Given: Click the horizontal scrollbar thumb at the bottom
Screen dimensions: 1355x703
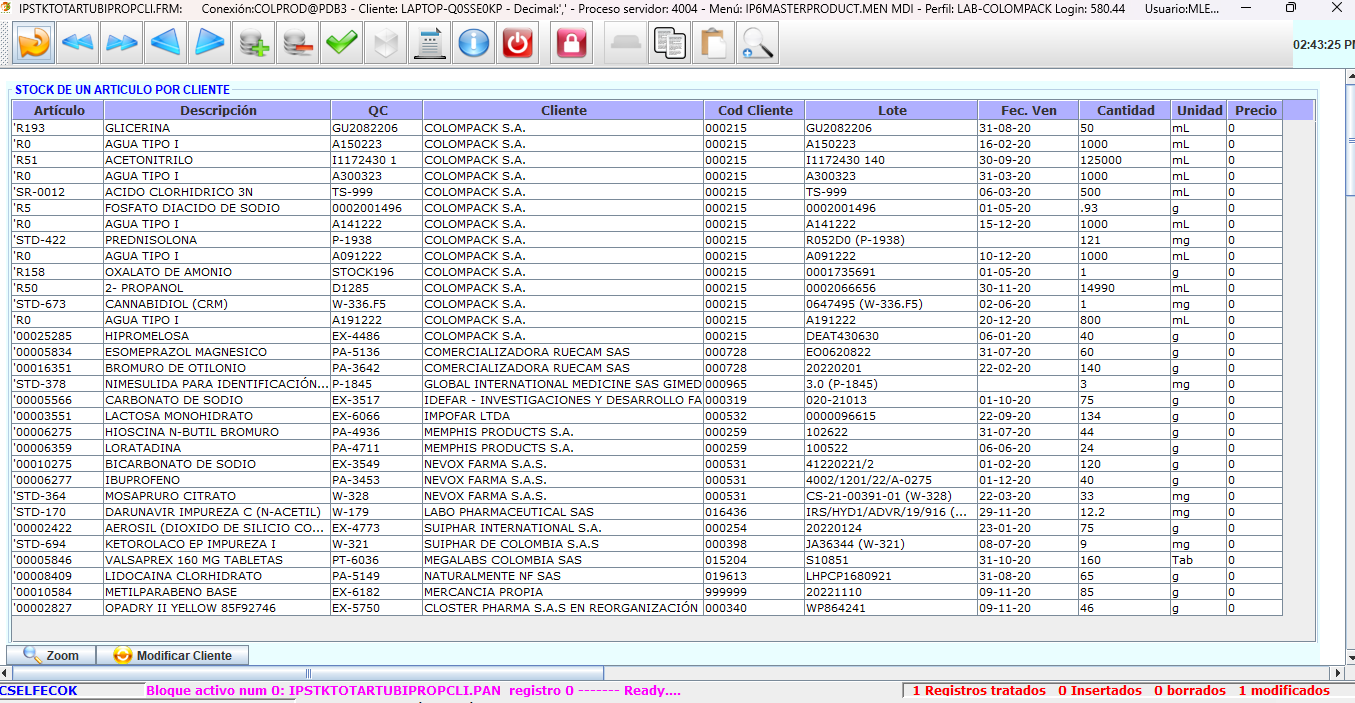Looking at the screenshot, I should (308, 673).
